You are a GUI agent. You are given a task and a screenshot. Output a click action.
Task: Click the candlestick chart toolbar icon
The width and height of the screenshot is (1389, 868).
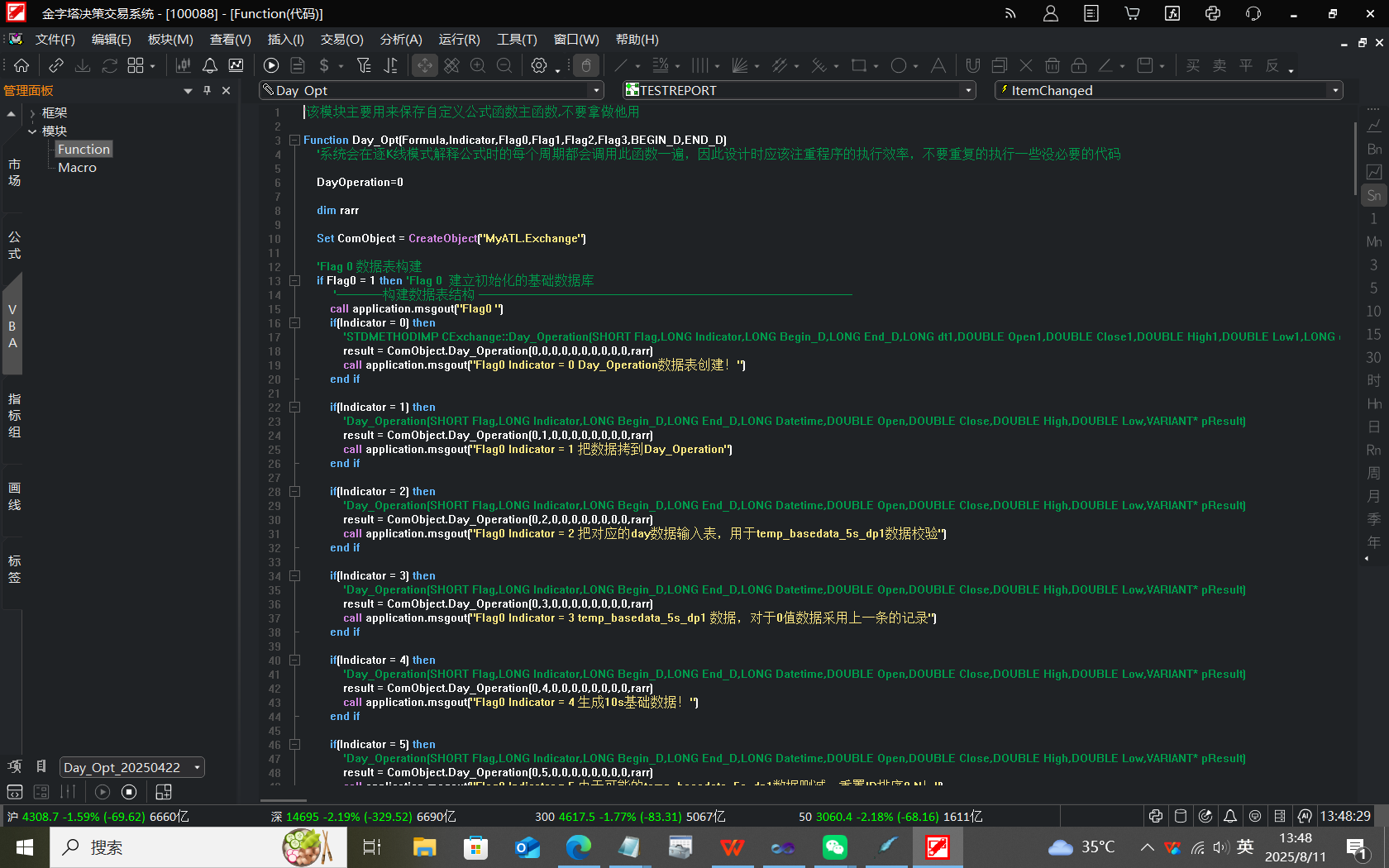(x=184, y=65)
